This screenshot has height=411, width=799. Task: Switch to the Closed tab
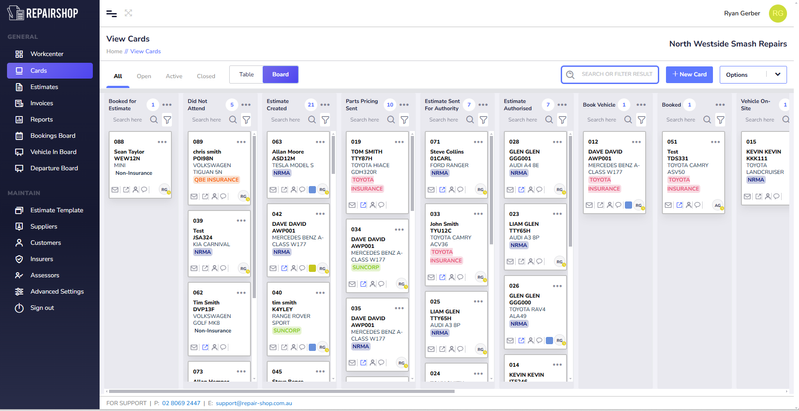click(x=206, y=76)
